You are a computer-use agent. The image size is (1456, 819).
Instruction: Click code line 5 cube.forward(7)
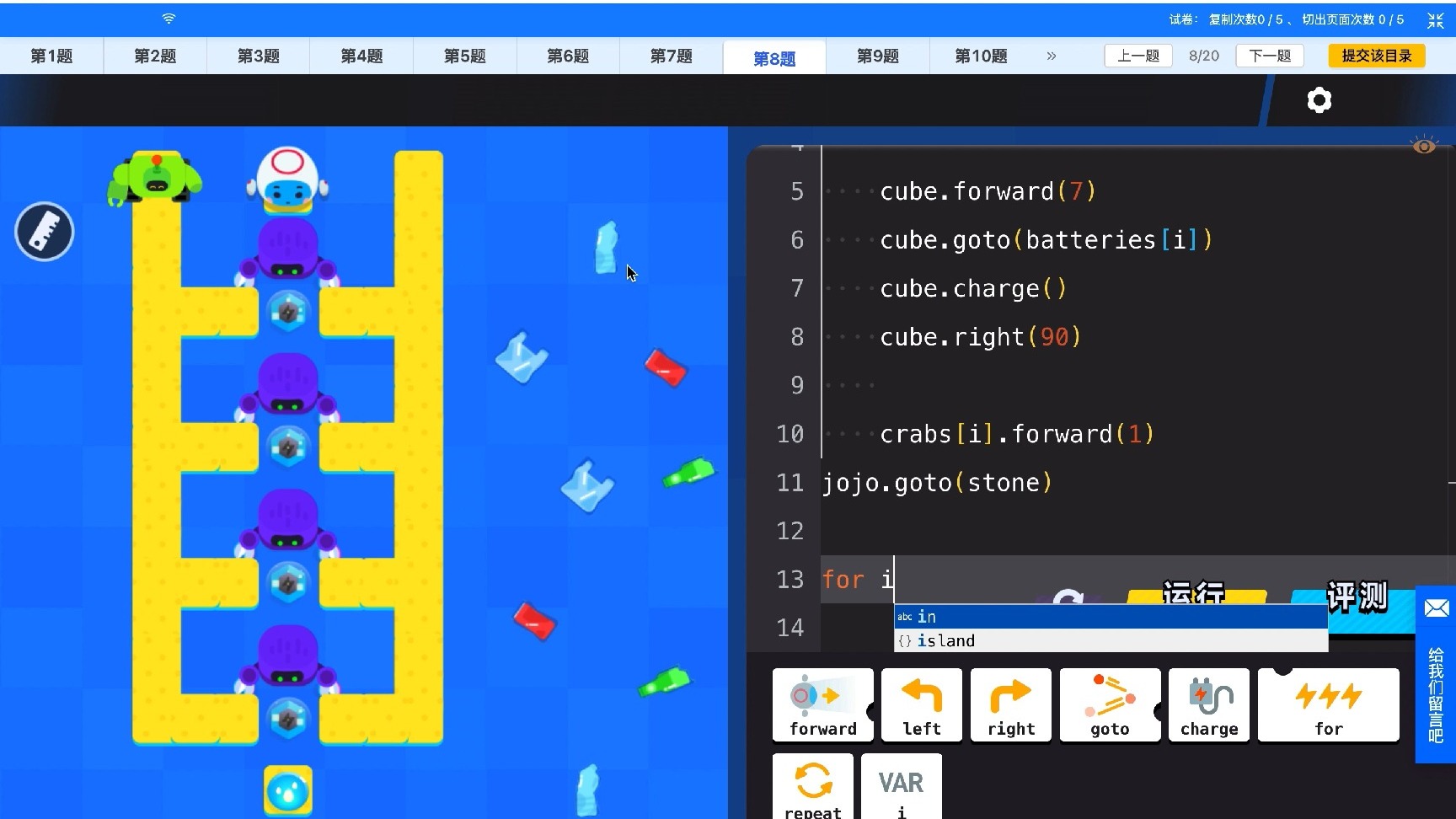(988, 191)
